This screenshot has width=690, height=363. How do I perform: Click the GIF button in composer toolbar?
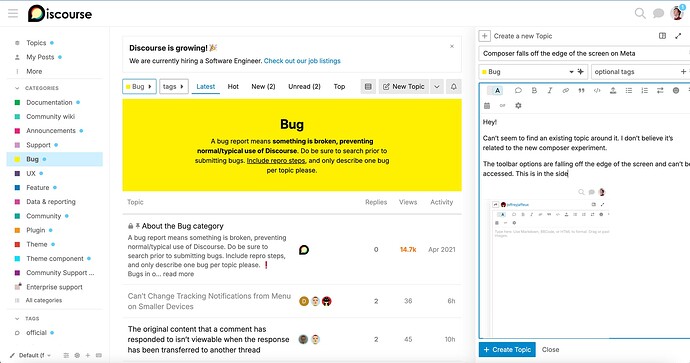(x=503, y=106)
